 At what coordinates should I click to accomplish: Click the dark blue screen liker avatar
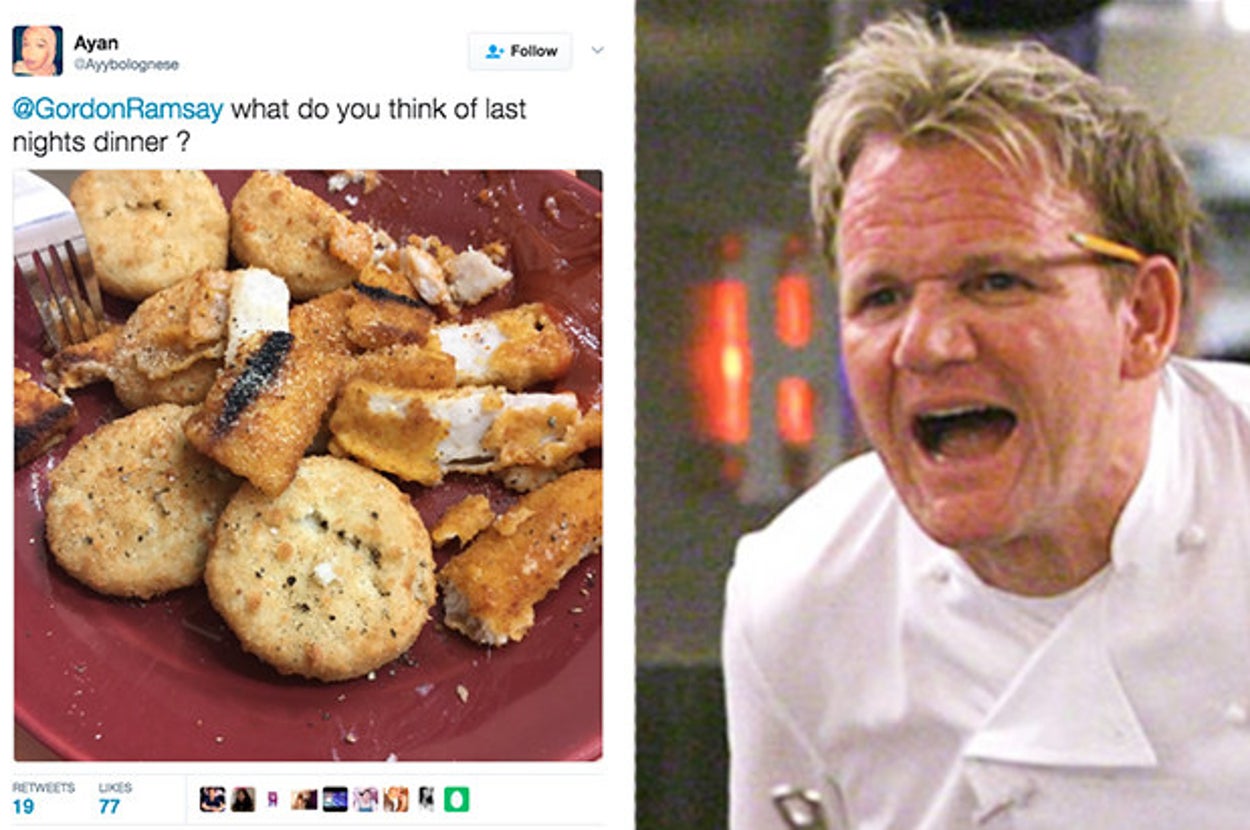click(335, 799)
